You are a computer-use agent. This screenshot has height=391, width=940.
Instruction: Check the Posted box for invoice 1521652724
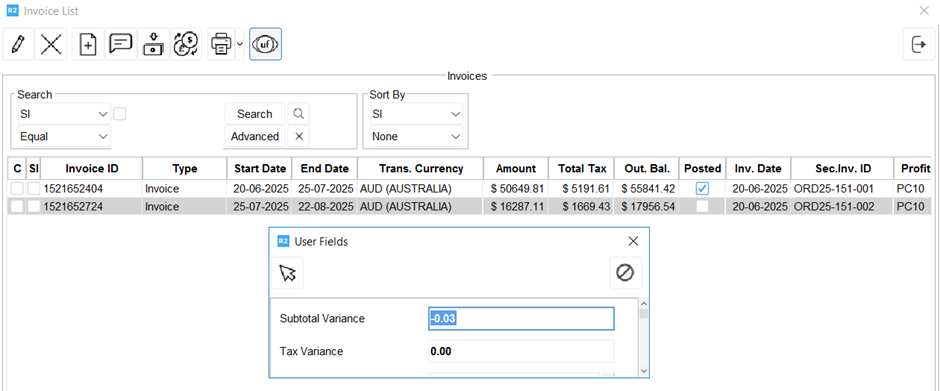(703, 207)
